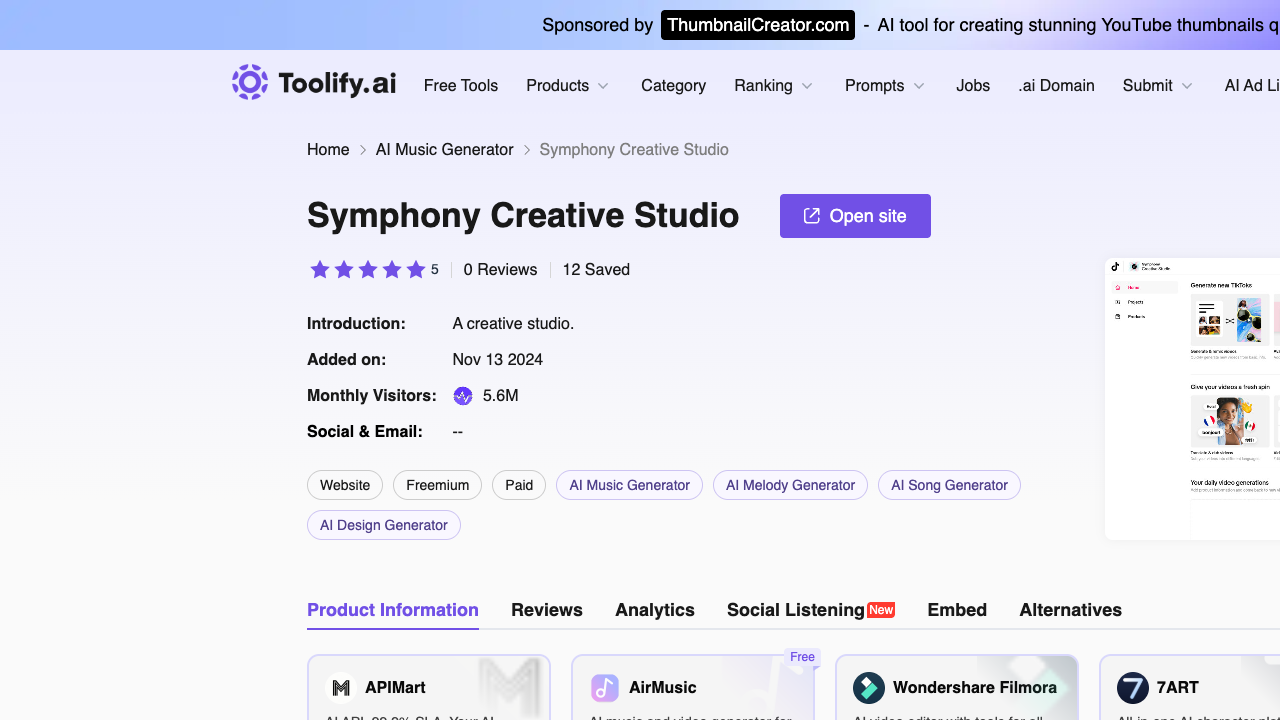Go to Home breadcrumb link
The height and width of the screenshot is (720, 1280).
coord(328,150)
